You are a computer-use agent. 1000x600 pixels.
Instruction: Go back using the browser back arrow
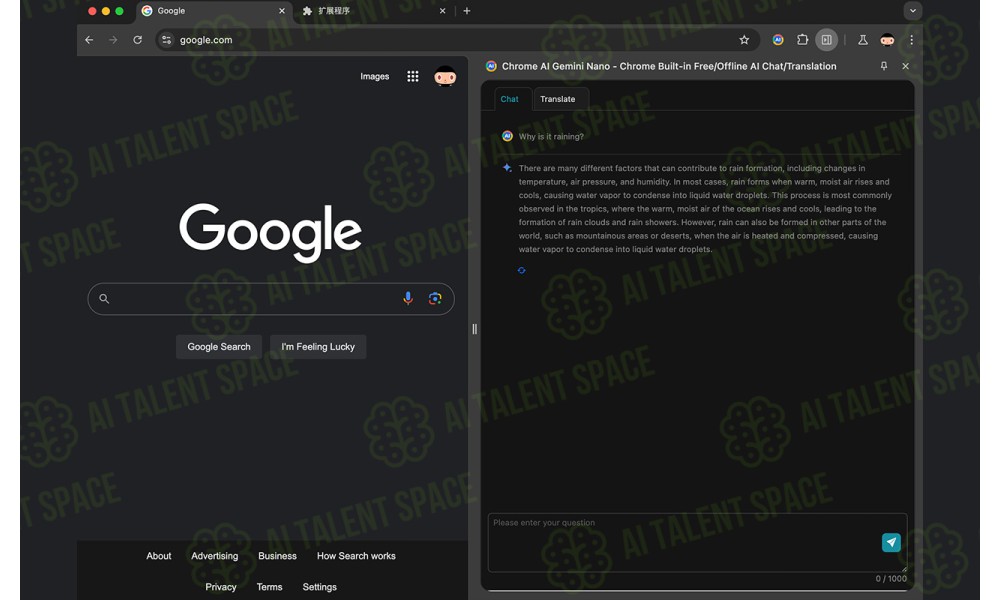point(89,40)
